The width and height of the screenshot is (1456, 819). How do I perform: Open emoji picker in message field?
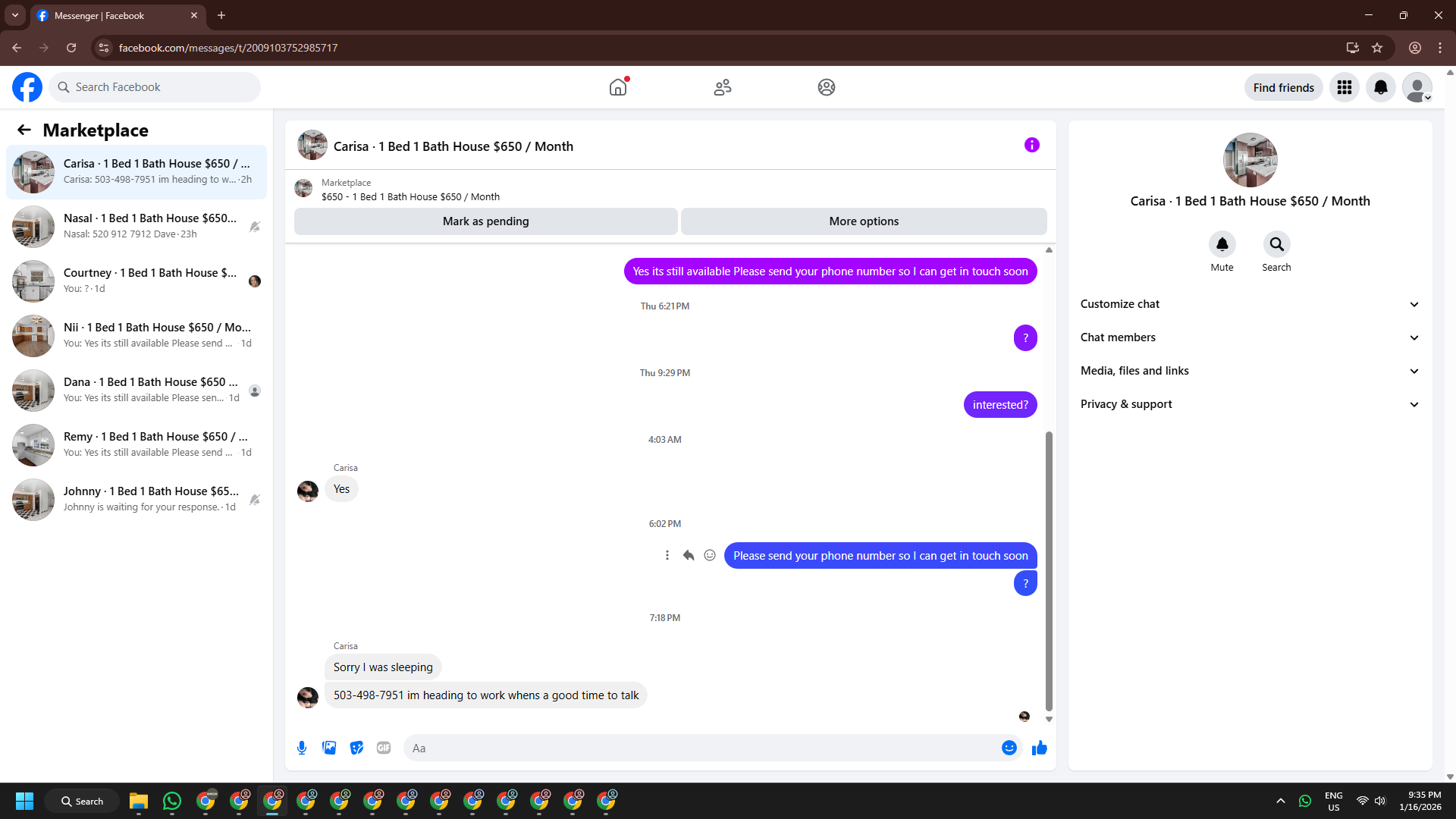coord(1009,748)
